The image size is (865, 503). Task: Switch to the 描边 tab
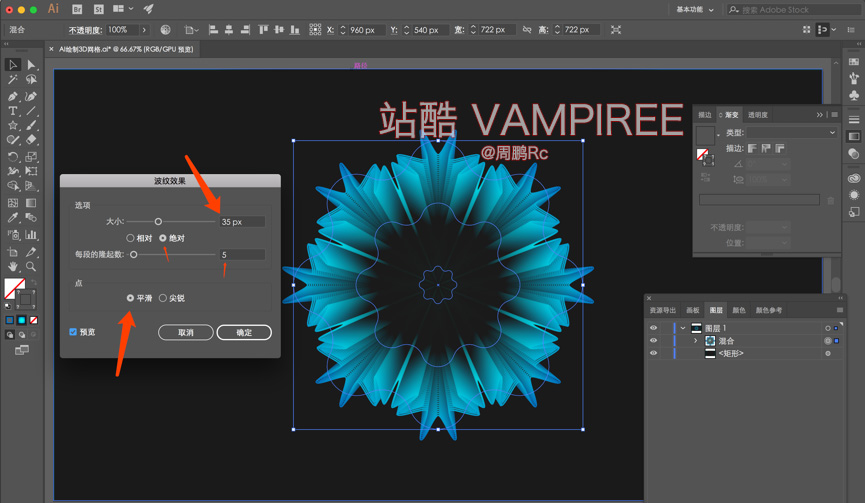click(x=705, y=115)
